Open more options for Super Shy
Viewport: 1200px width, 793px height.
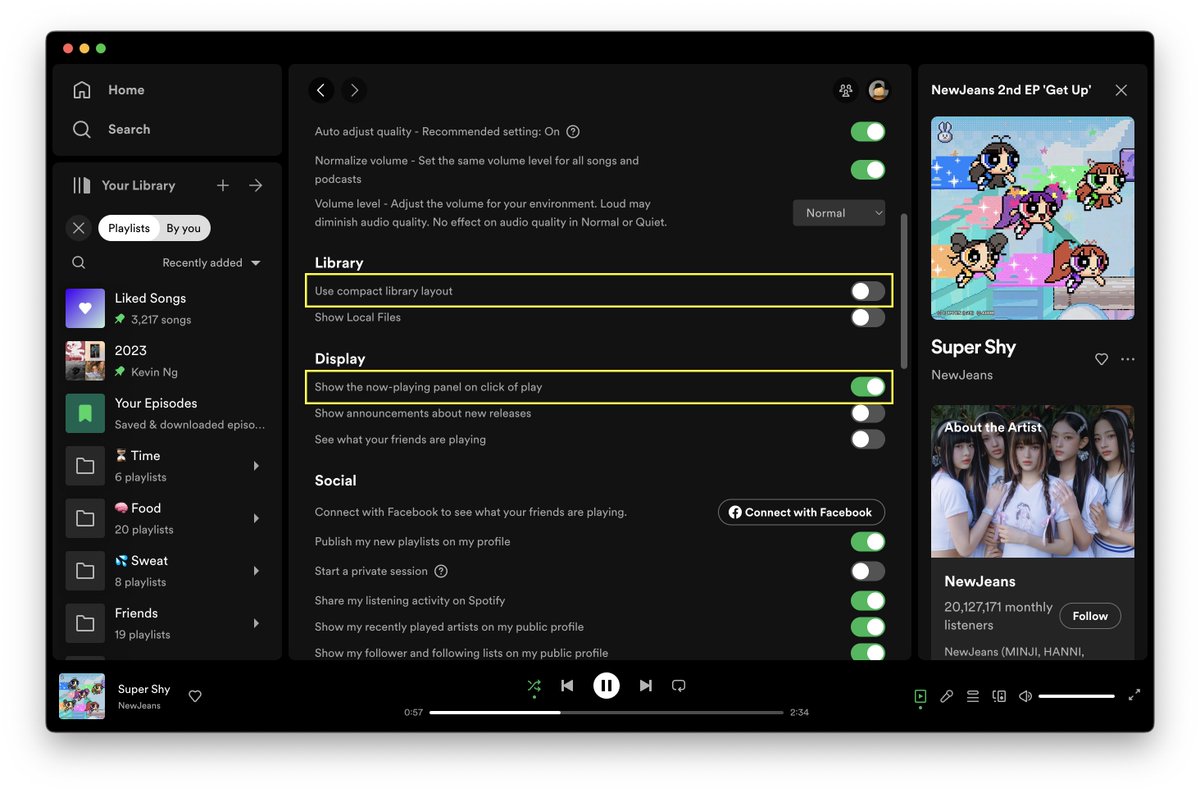click(x=1128, y=359)
